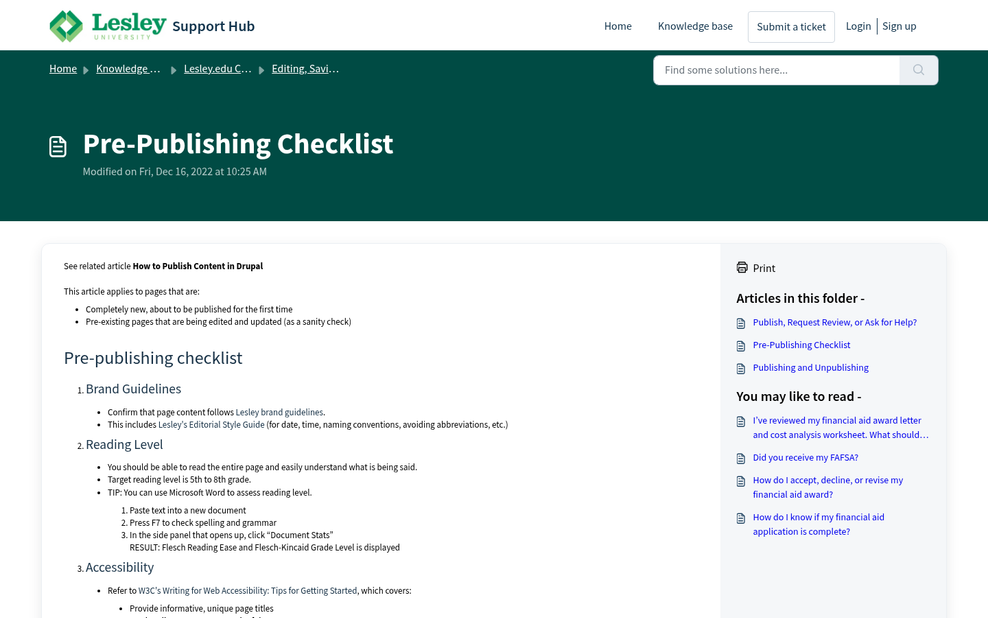Open the Knowledge base menu item
The height and width of the screenshot is (618, 988).
tap(695, 26)
